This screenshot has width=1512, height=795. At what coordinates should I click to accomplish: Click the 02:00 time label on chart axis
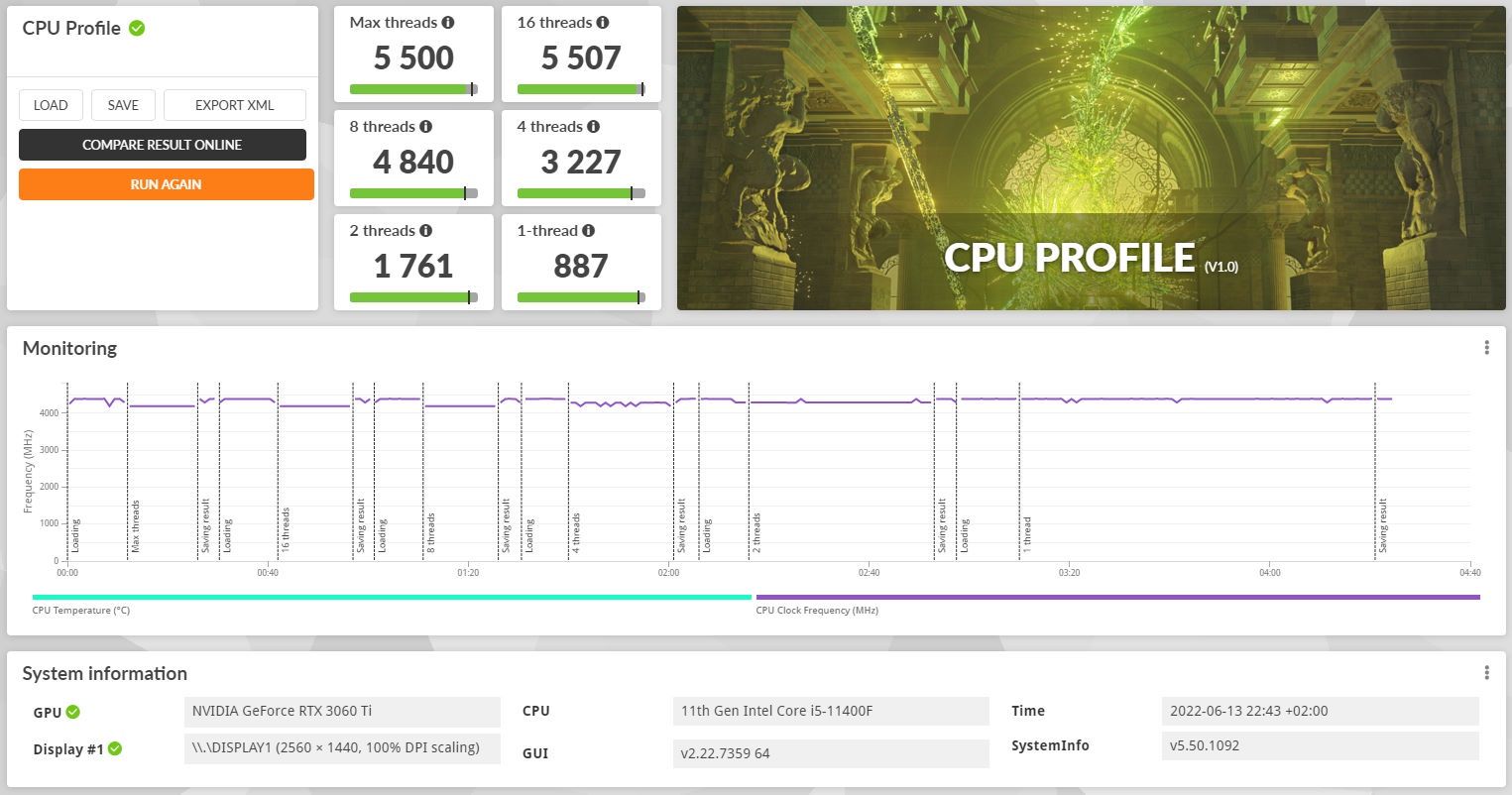(x=668, y=573)
